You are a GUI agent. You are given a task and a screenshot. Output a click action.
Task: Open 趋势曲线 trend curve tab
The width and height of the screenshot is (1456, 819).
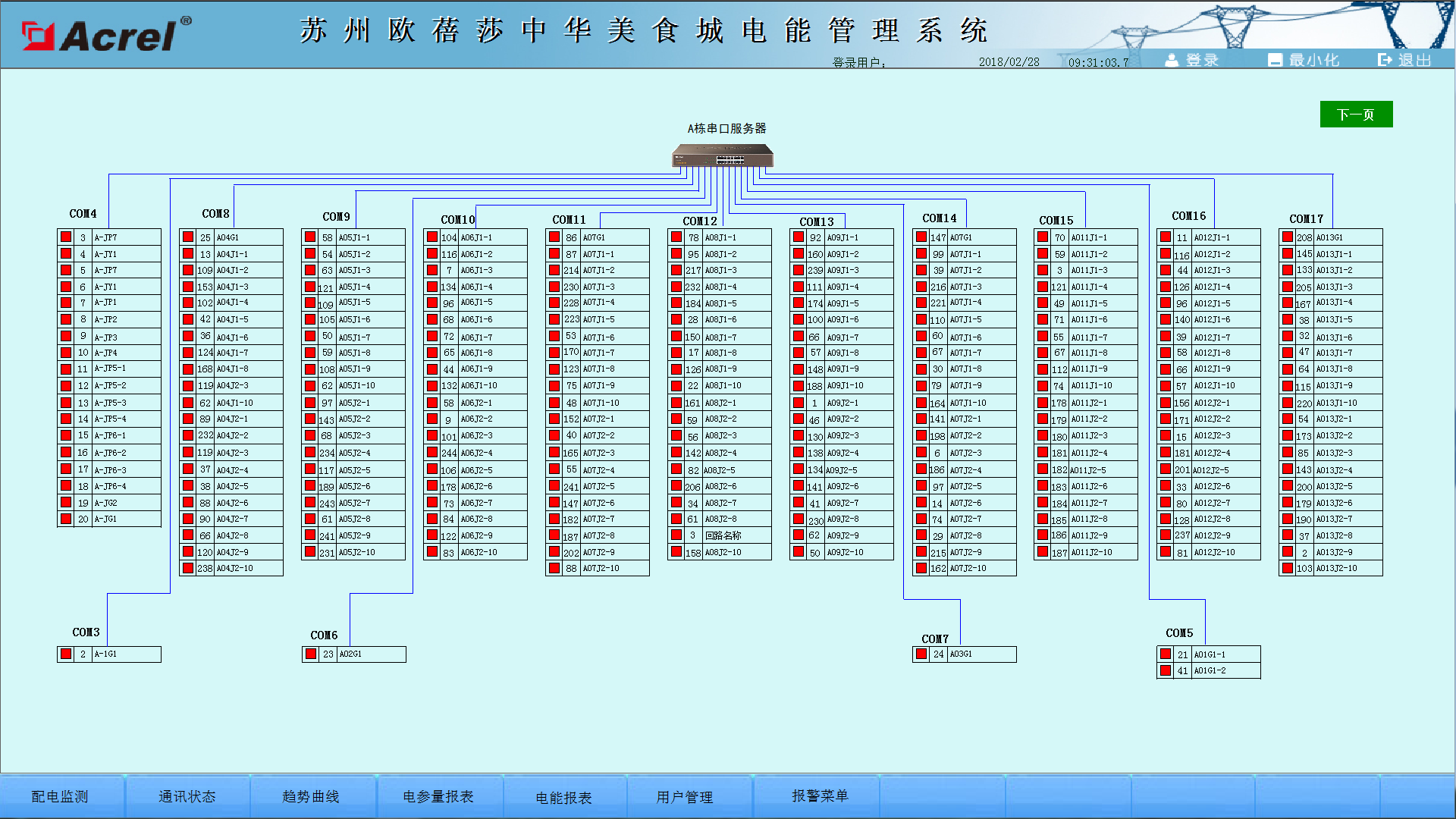[311, 796]
